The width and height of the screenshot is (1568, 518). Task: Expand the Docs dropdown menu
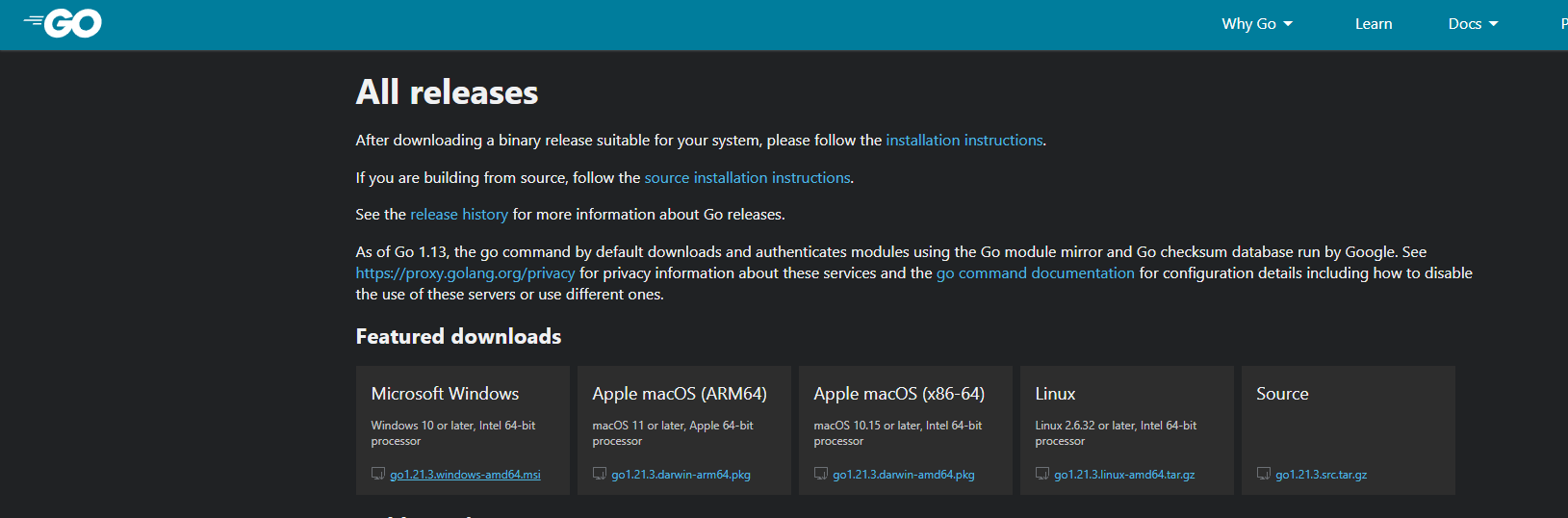tap(1473, 24)
